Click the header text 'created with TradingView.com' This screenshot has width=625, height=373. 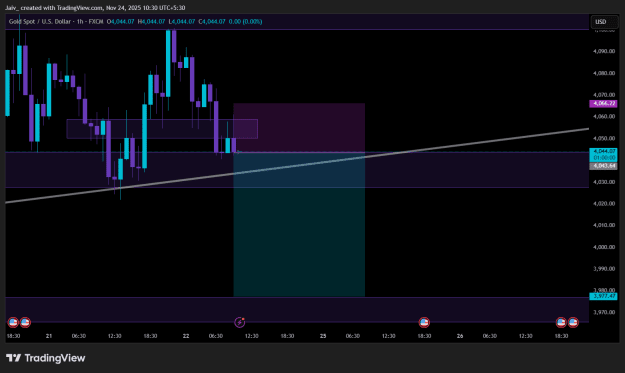point(62,8)
